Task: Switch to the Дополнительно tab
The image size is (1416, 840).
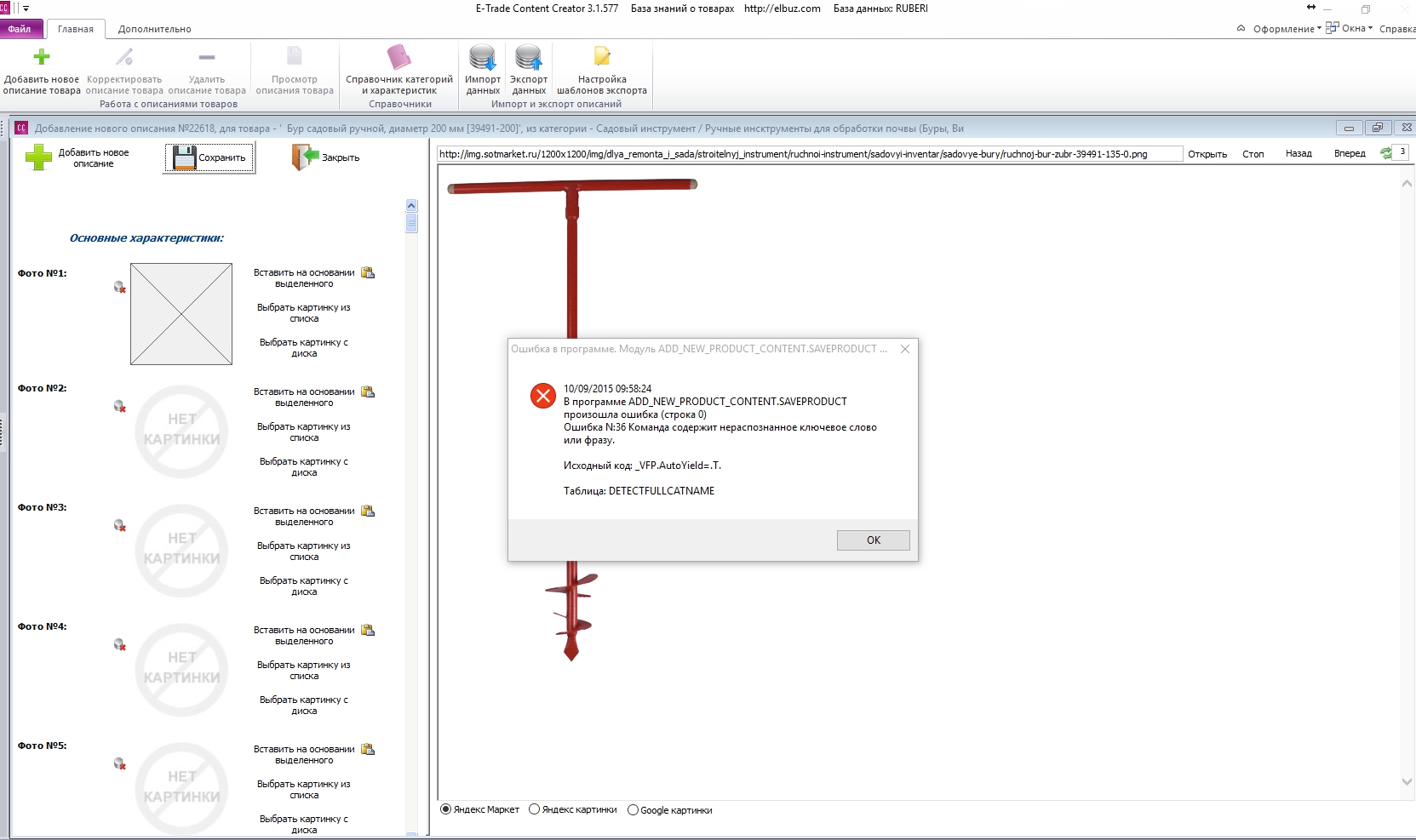Action: (154, 29)
